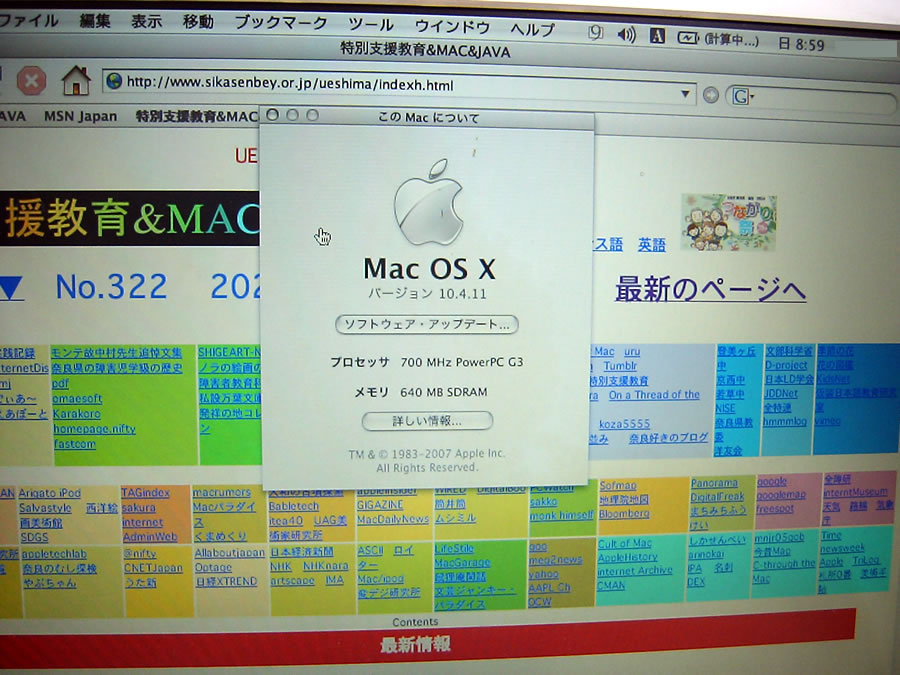
Task: Open the ツール menu
Action: [x=371, y=25]
